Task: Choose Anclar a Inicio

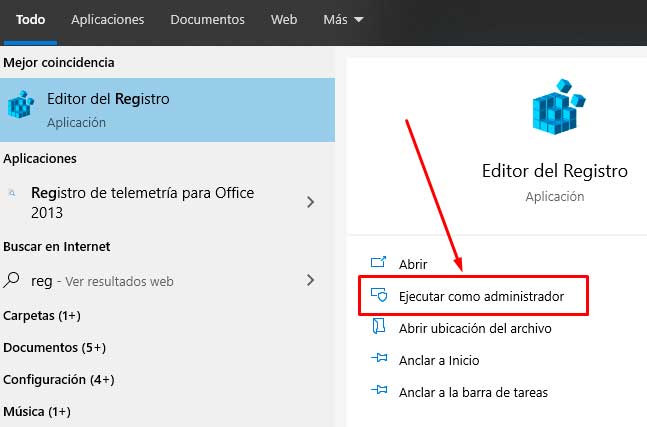Action: coord(439,361)
